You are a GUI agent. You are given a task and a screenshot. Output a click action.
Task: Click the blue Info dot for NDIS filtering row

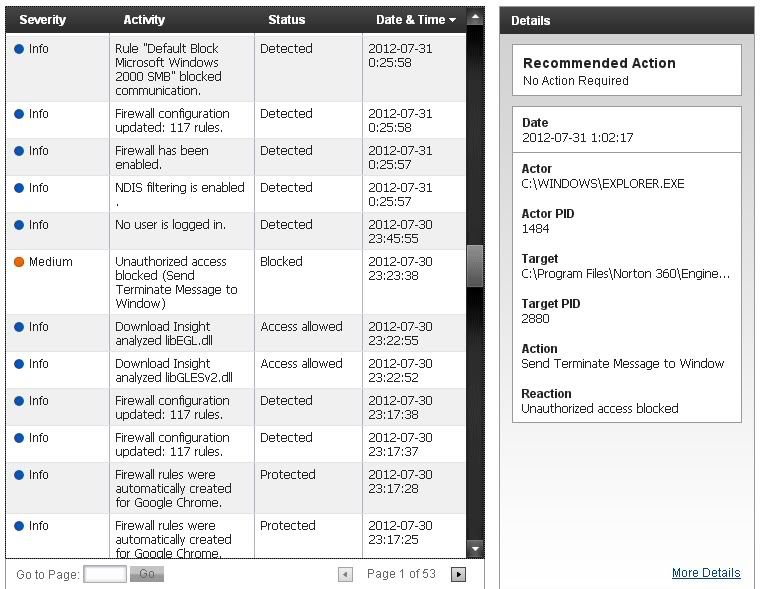(x=19, y=188)
